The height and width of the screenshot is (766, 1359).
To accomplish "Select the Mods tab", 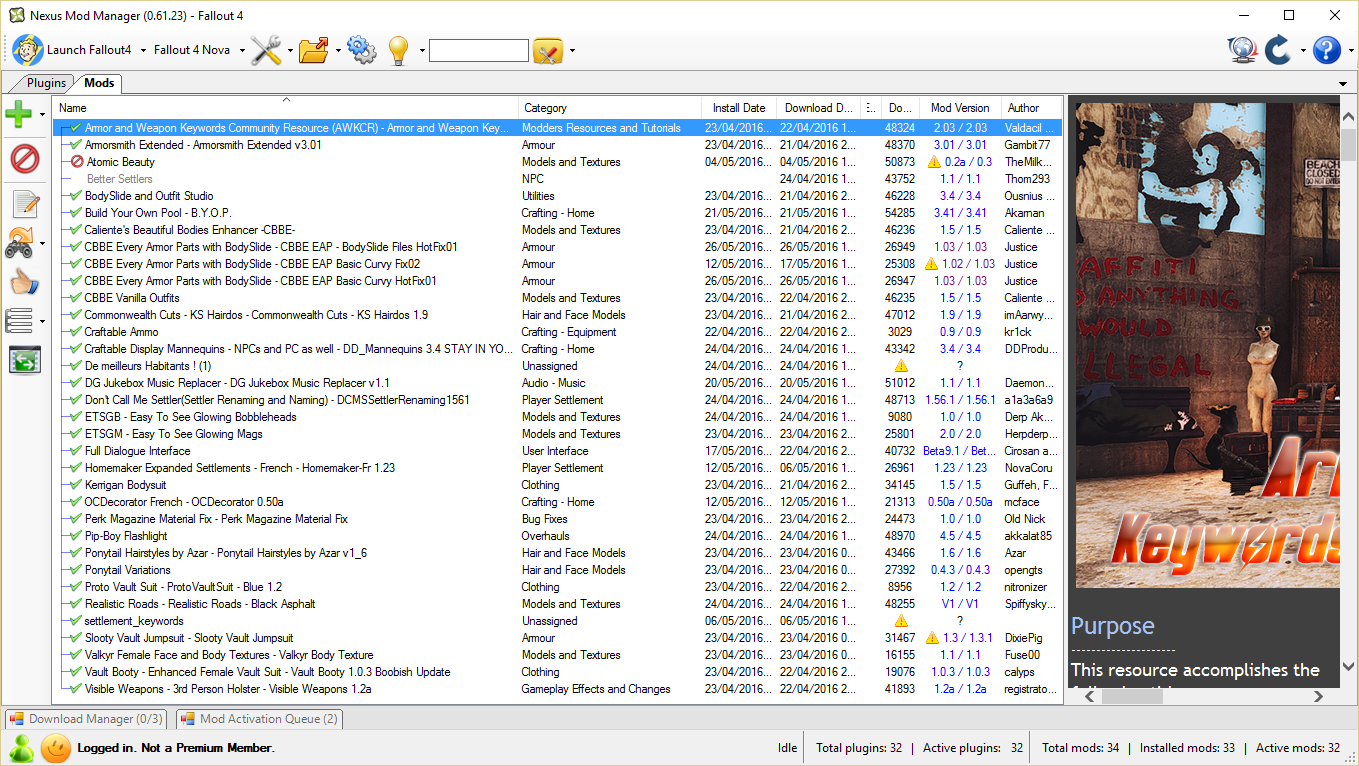I will 98,83.
